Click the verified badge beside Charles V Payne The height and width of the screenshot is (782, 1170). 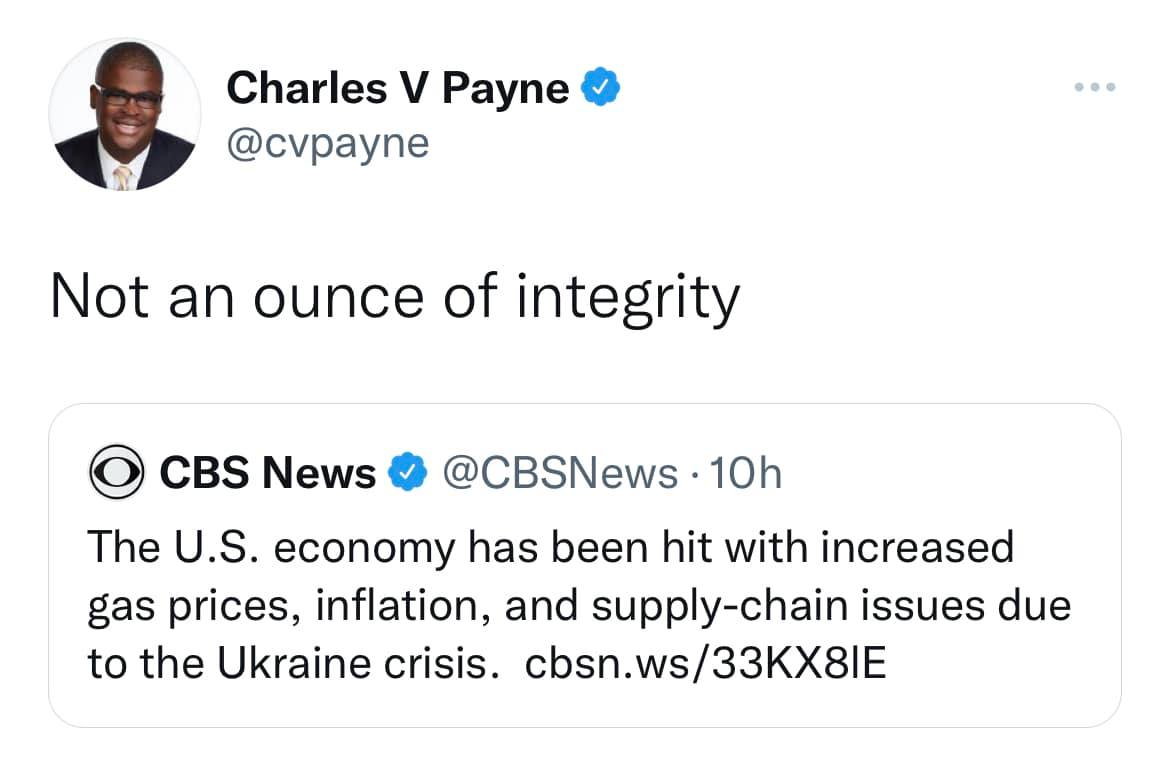pyautogui.click(x=601, y=89)
